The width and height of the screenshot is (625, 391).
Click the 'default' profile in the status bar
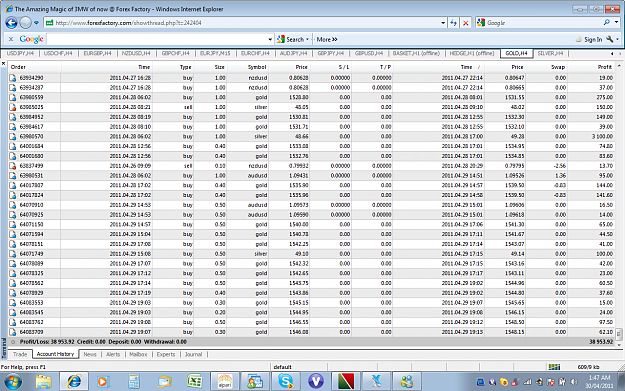(x=283, y=367)
